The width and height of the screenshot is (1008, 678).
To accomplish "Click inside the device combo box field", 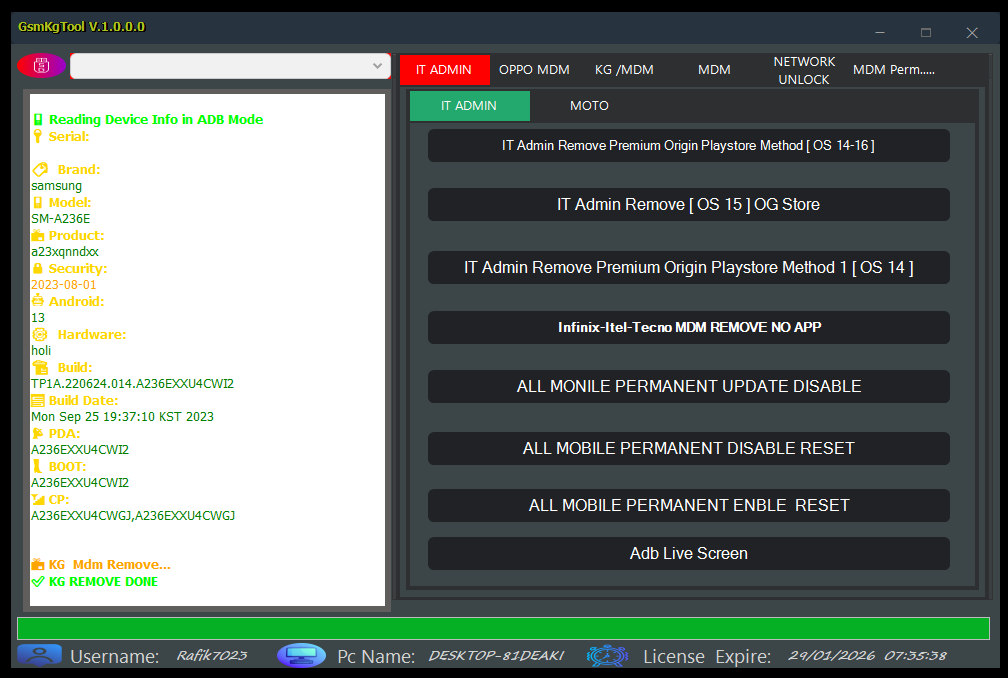I will point(220,66).
